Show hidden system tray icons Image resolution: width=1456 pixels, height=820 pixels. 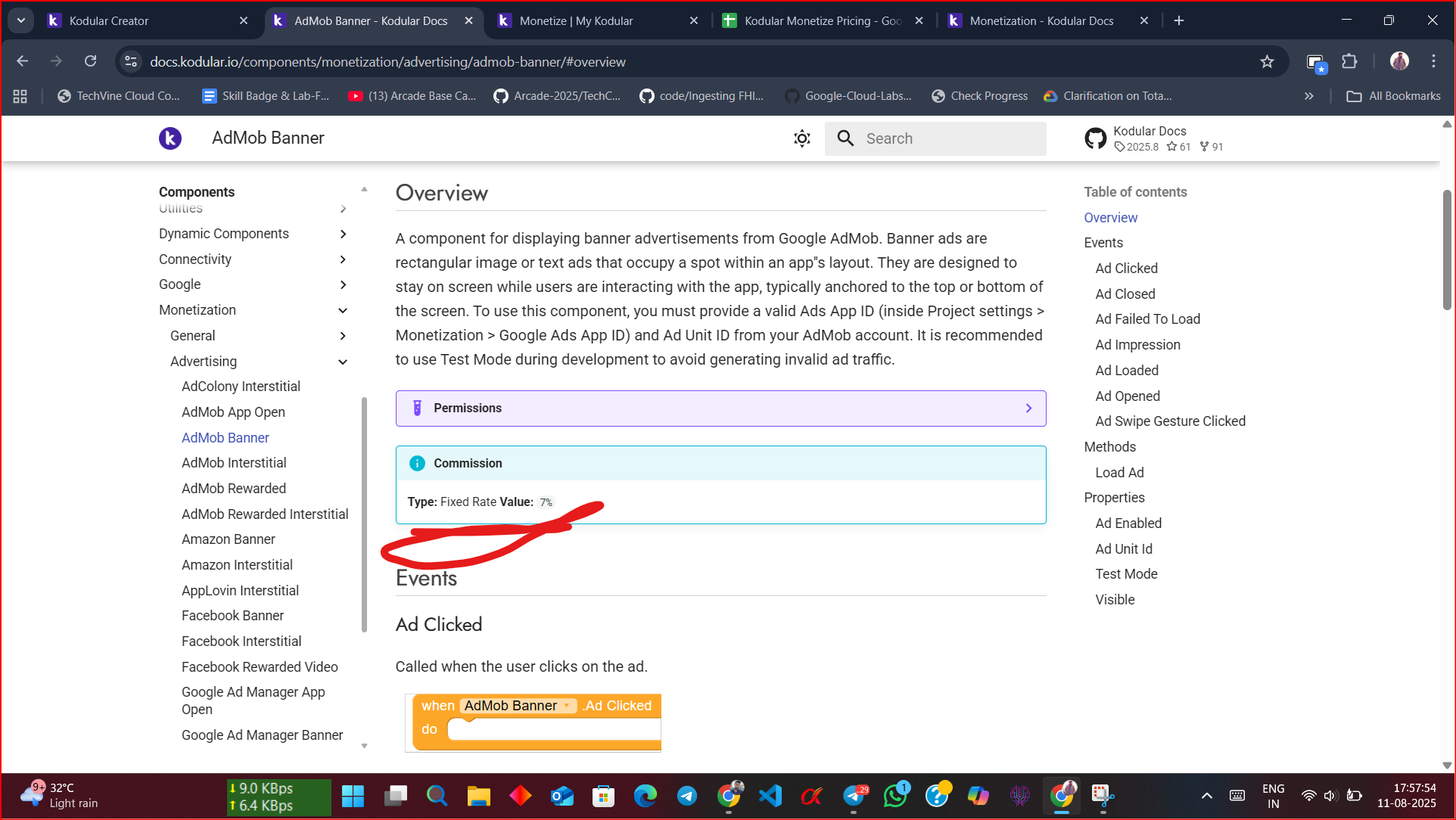pyautogui.click(x=1207, y=796)
